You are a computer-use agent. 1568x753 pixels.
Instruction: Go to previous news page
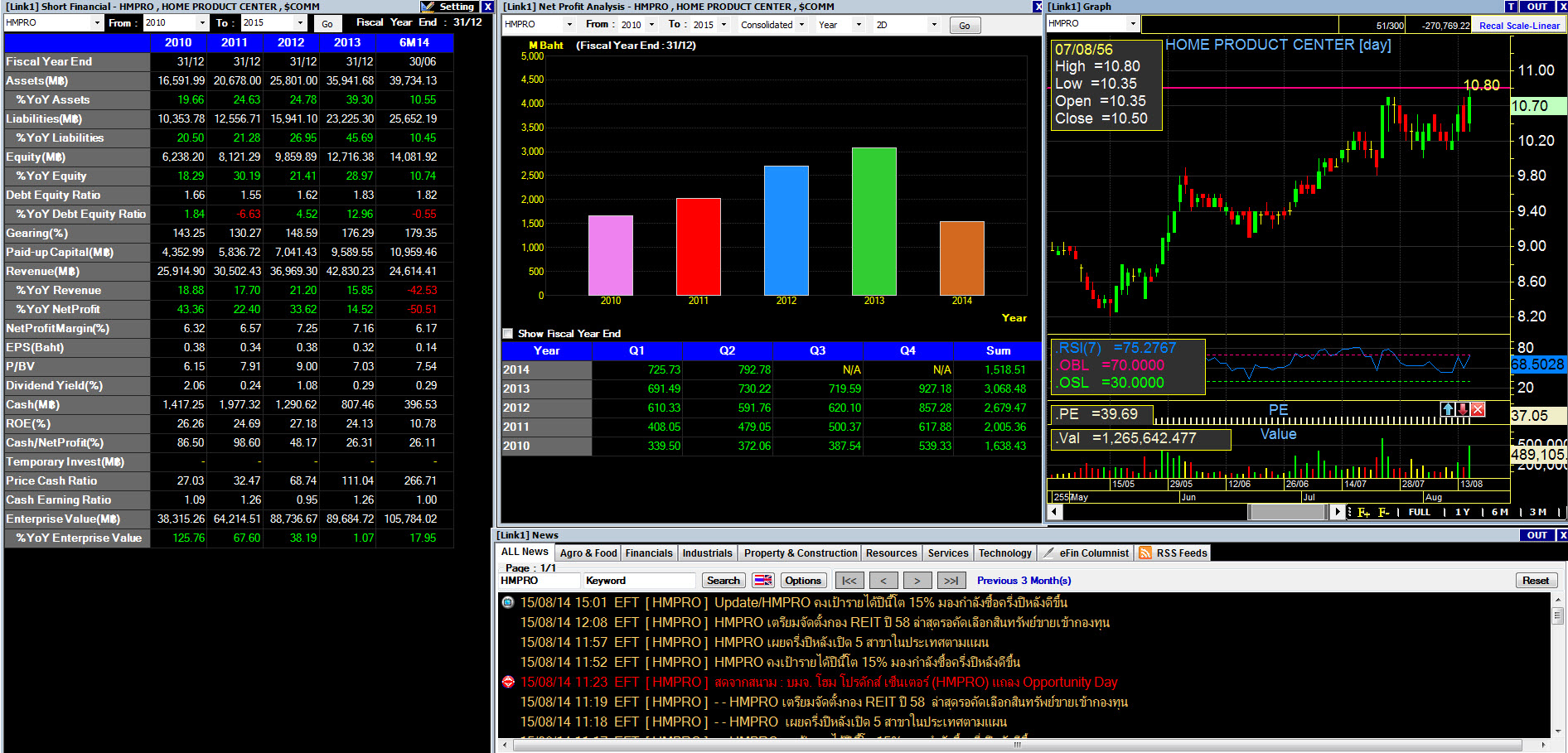click(883, 581)
